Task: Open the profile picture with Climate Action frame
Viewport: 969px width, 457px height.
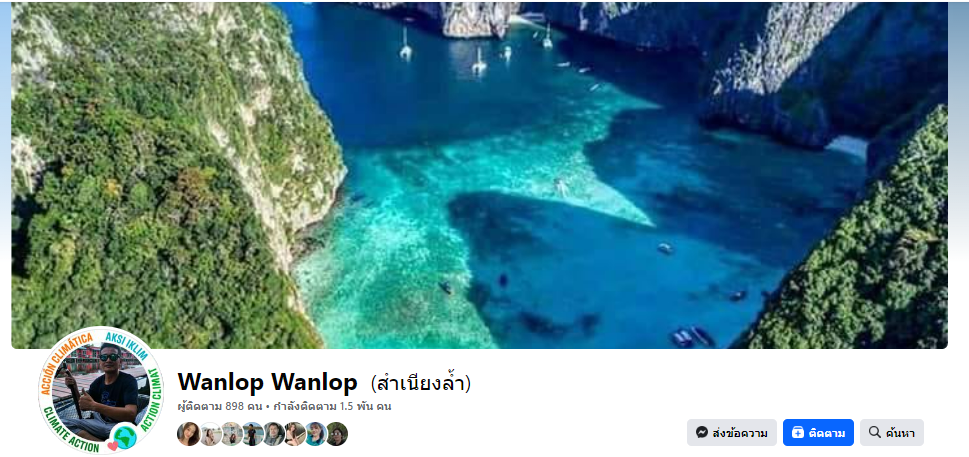Action: tap(101, 390)
